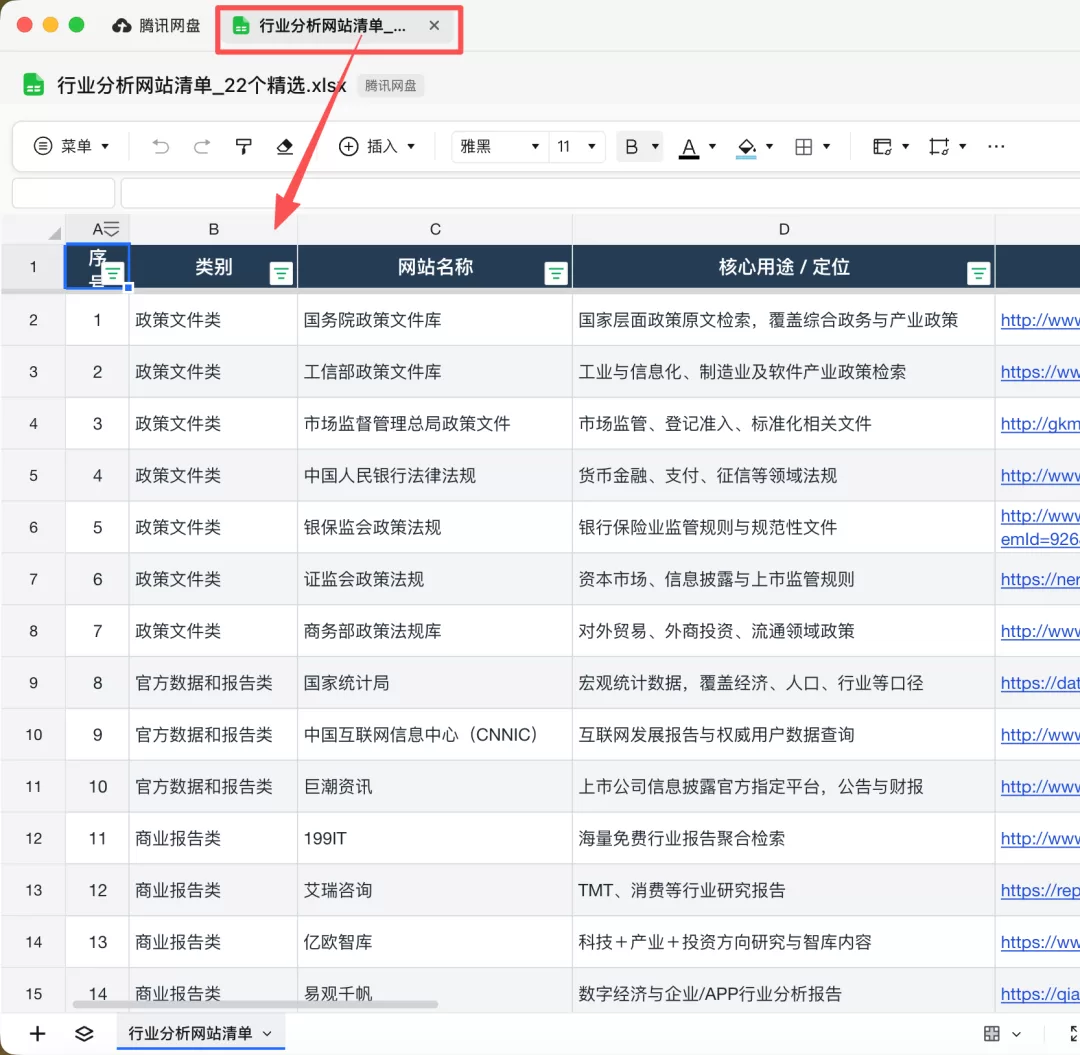Expand the view mode chevron
The width and height of the screenshot is (1080, 1055).
point(1017,1034)
